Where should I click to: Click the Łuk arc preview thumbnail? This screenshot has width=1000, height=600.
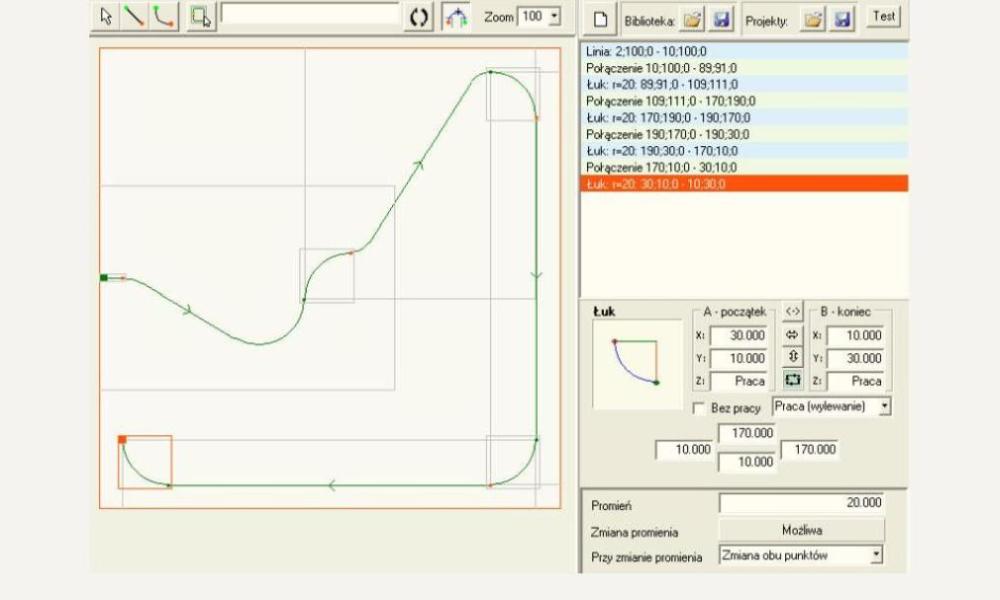click(637, 364)
